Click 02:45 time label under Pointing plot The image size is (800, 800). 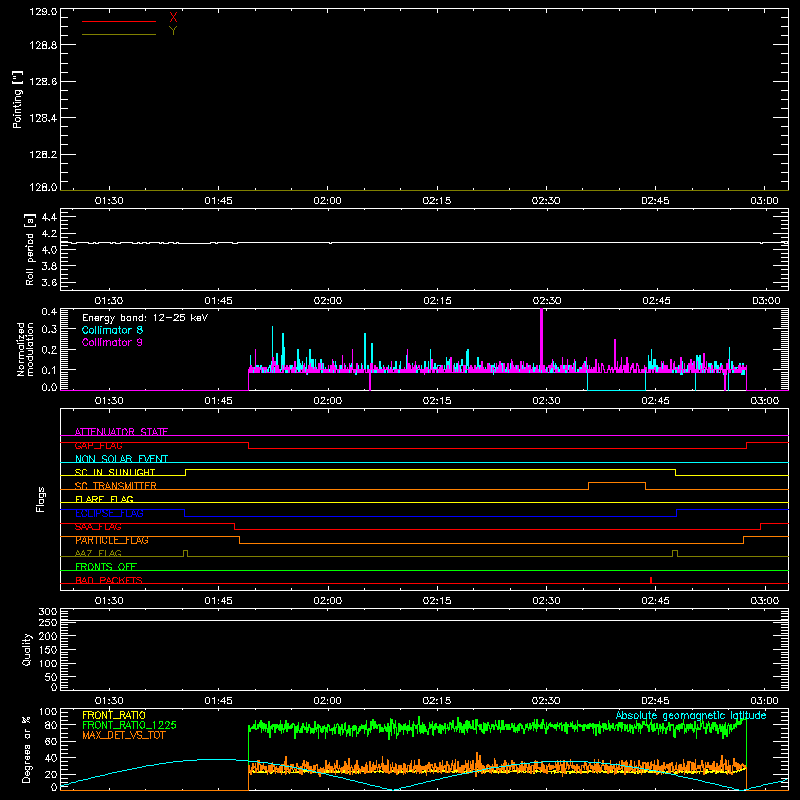[656, 201]
